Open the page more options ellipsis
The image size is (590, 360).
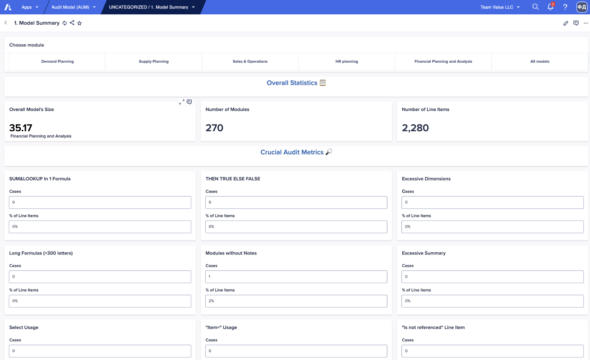(x=586, y=23)
